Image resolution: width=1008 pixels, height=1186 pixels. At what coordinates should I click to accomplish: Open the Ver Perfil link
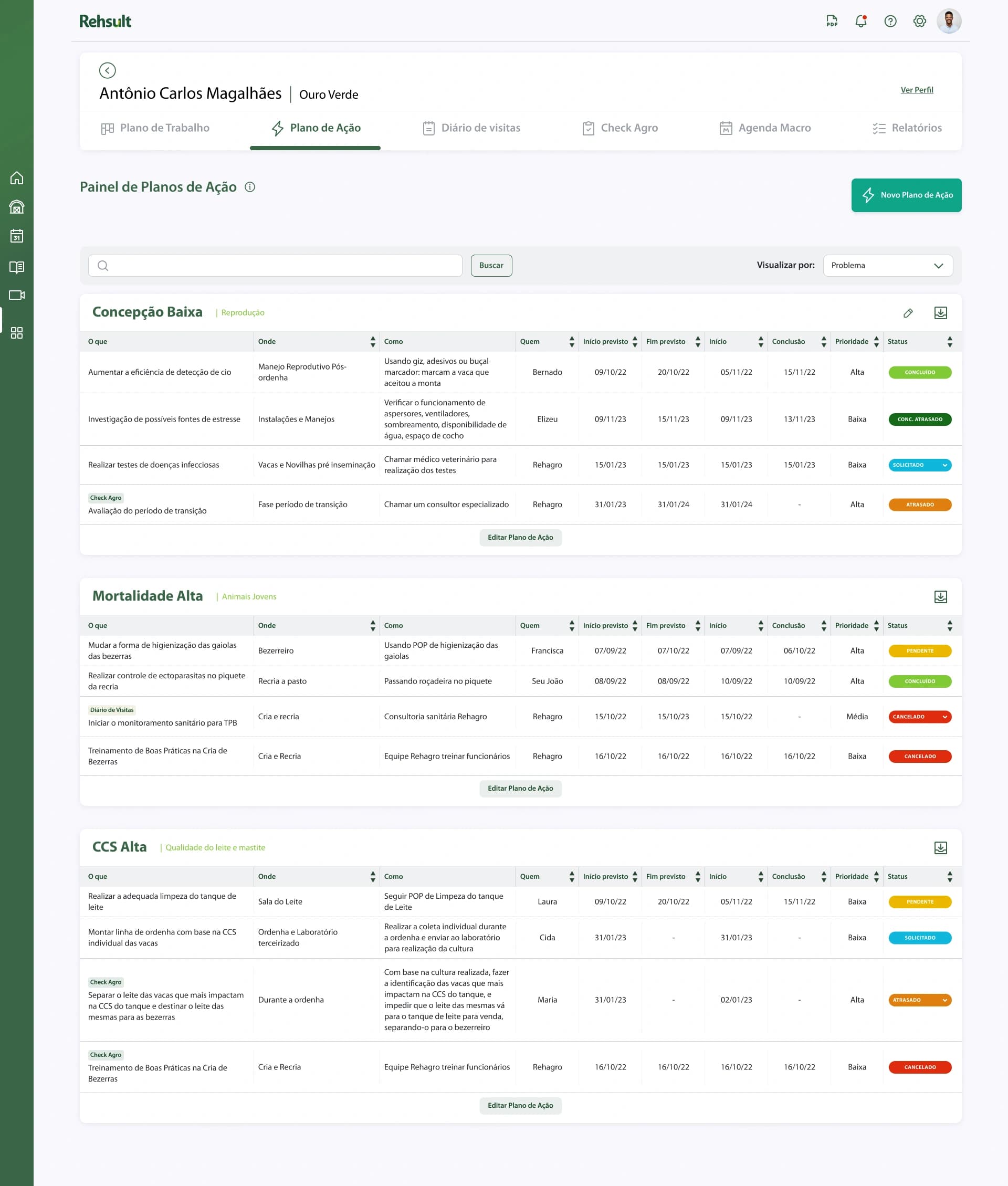(x=917, y=90)
